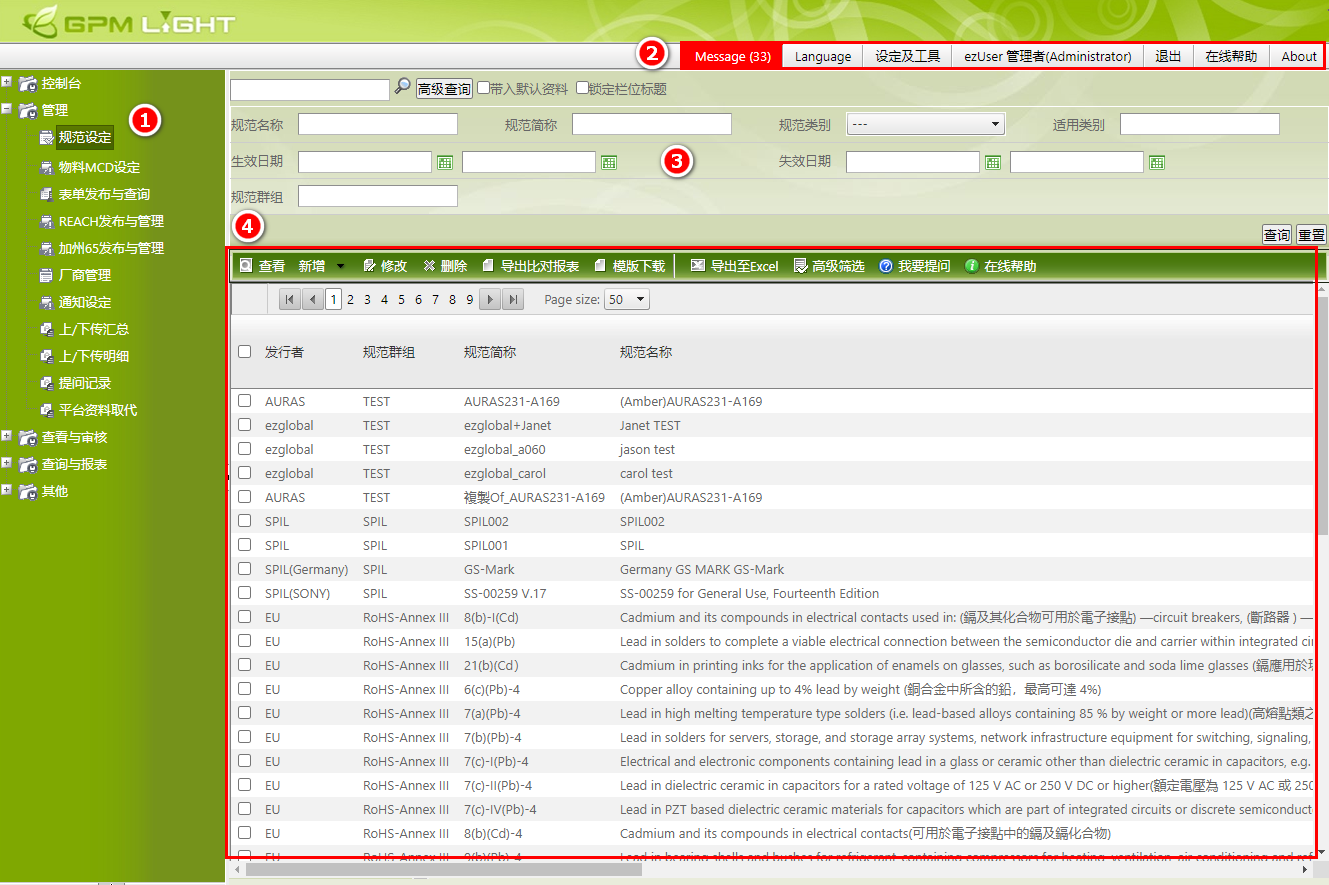Check row GS-Mark checkbox
Image resolution: width=1329 pixels, height=885 pixels.
(245, 569)
